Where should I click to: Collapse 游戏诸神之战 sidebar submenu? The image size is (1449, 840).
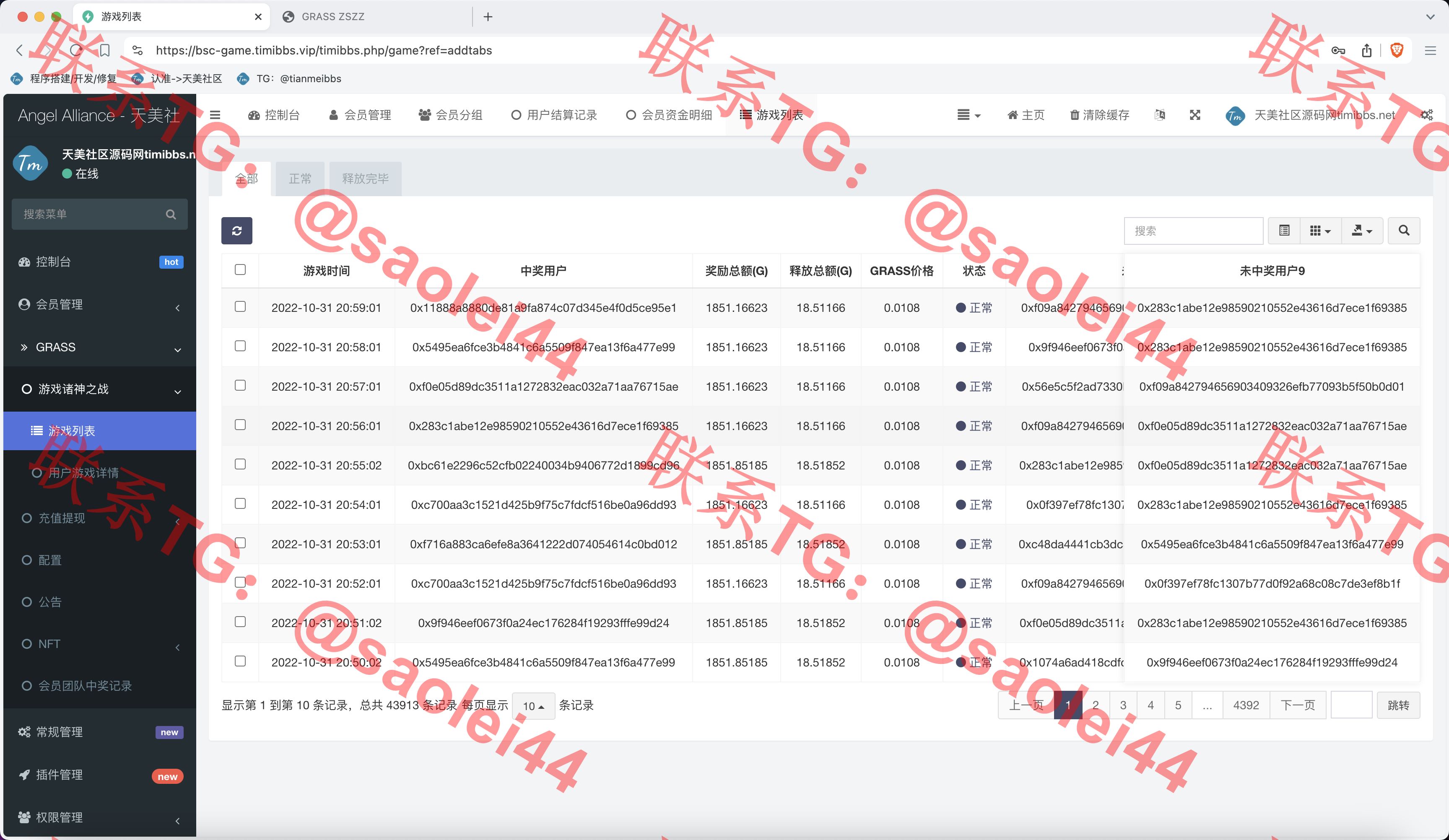[x=99, y=389]
